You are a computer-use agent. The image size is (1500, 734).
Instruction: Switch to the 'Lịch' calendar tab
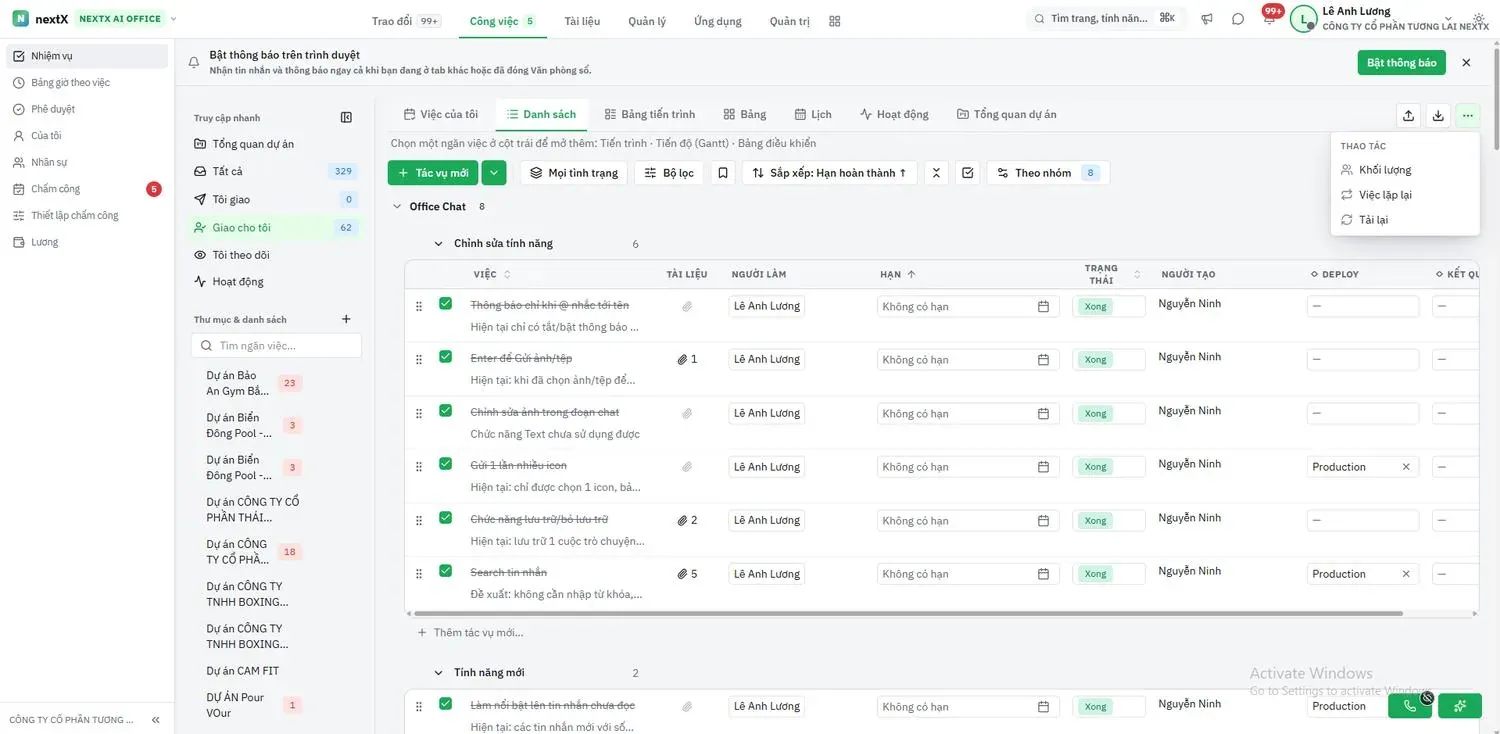813,114
